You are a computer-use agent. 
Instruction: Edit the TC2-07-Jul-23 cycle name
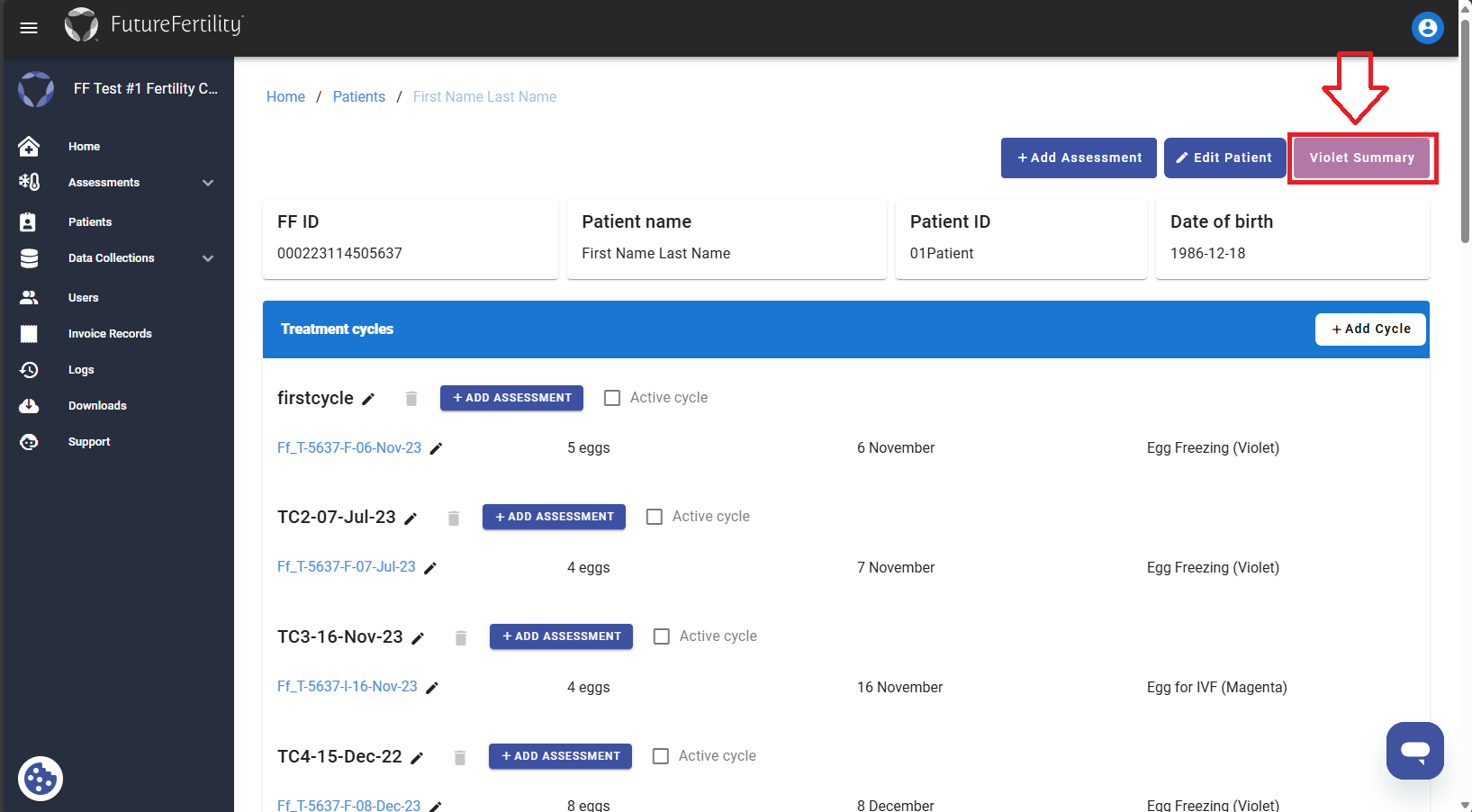(x=411, y=518)
